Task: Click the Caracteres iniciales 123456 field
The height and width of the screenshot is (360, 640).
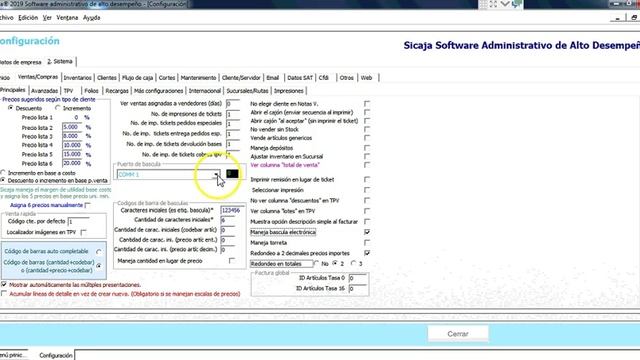Action: (x=233, y=210)
